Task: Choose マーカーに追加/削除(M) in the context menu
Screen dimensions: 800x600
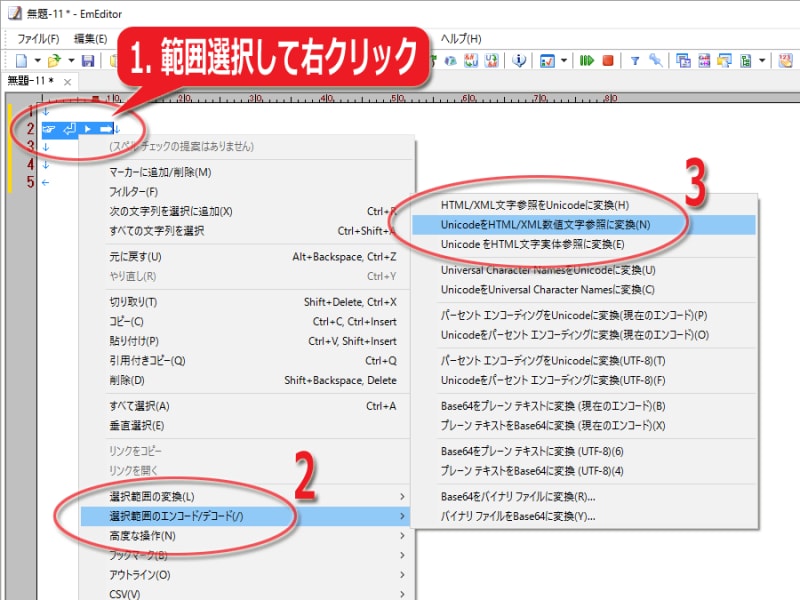Action: point(246,172)
